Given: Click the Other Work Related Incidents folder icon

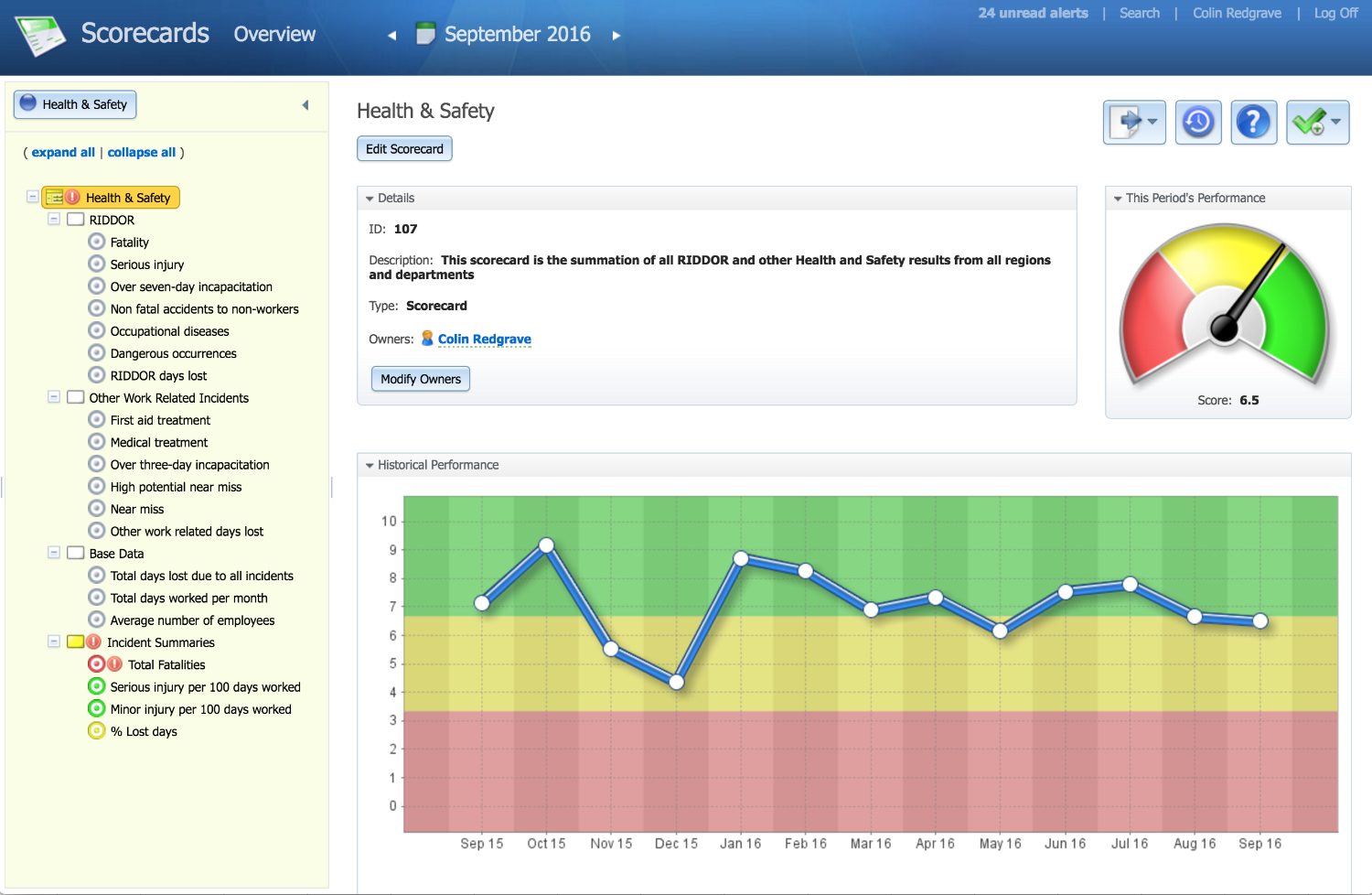Looking at the screenshot, I should tap(76, 397).
